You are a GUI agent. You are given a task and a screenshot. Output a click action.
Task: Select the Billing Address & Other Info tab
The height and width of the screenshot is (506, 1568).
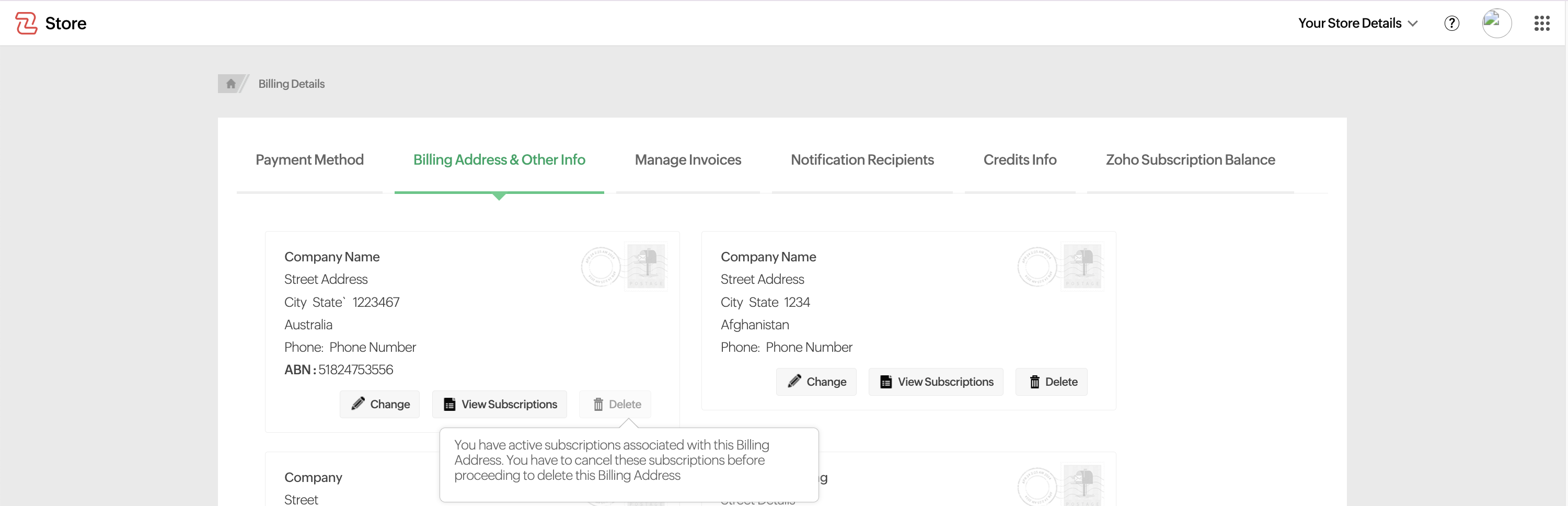499,159
